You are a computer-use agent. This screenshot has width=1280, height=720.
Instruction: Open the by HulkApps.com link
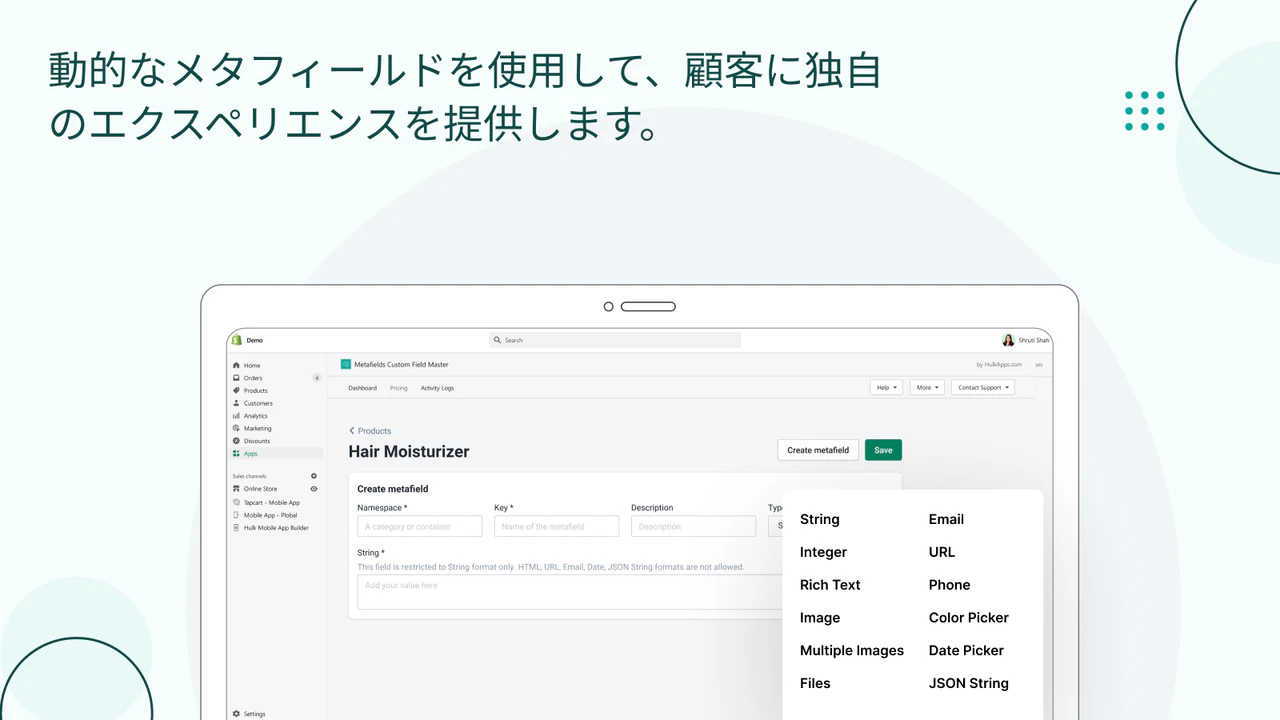pos(999,365)
